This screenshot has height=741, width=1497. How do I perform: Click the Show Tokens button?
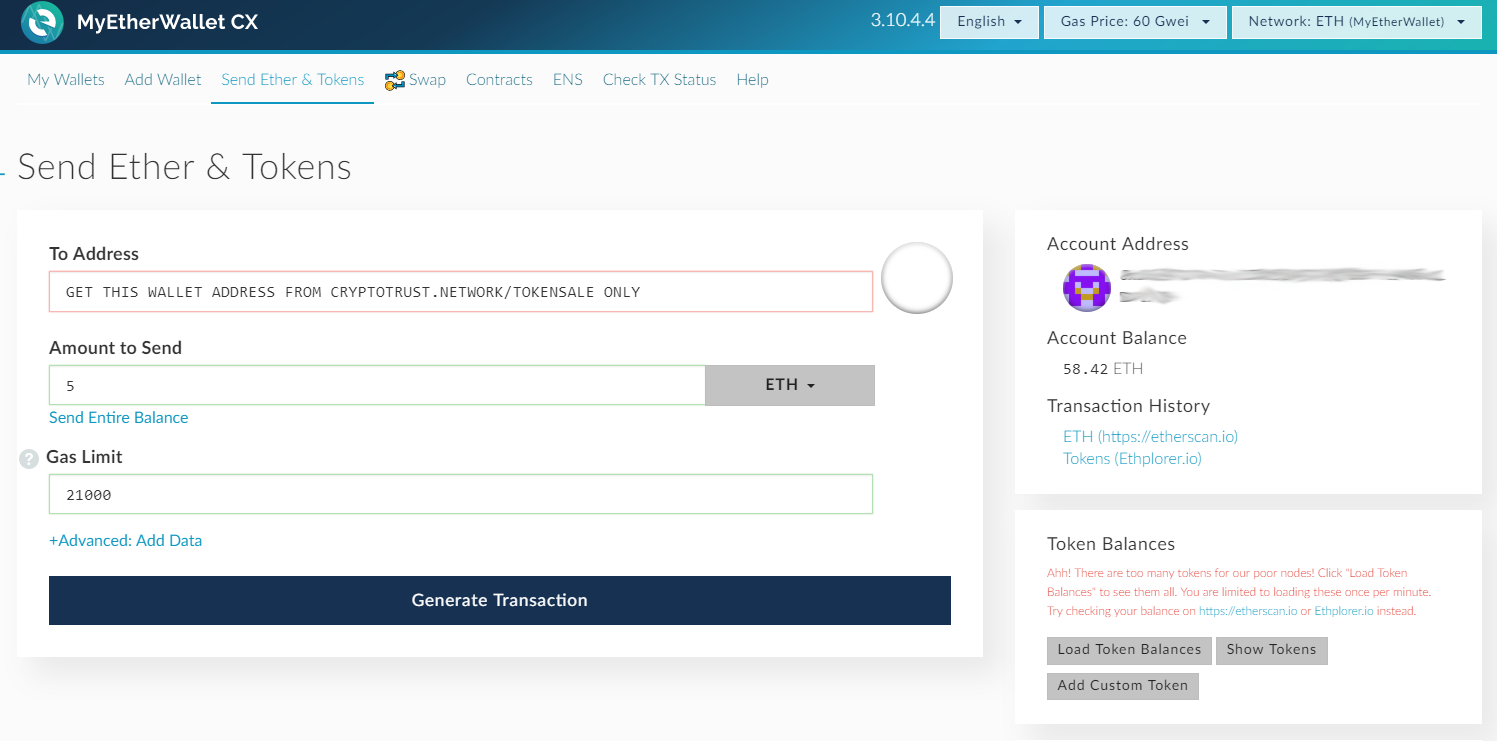(1272, 650)
